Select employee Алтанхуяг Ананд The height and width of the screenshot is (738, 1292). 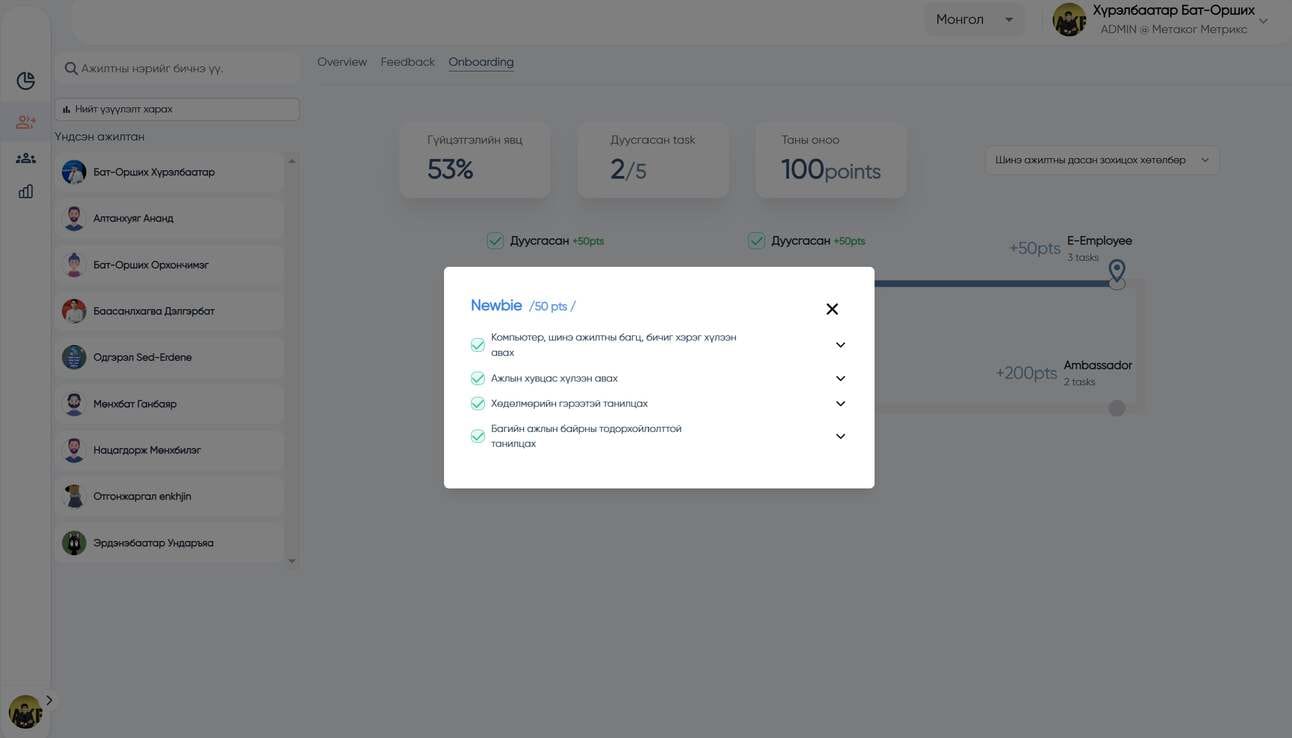[169, 218]
